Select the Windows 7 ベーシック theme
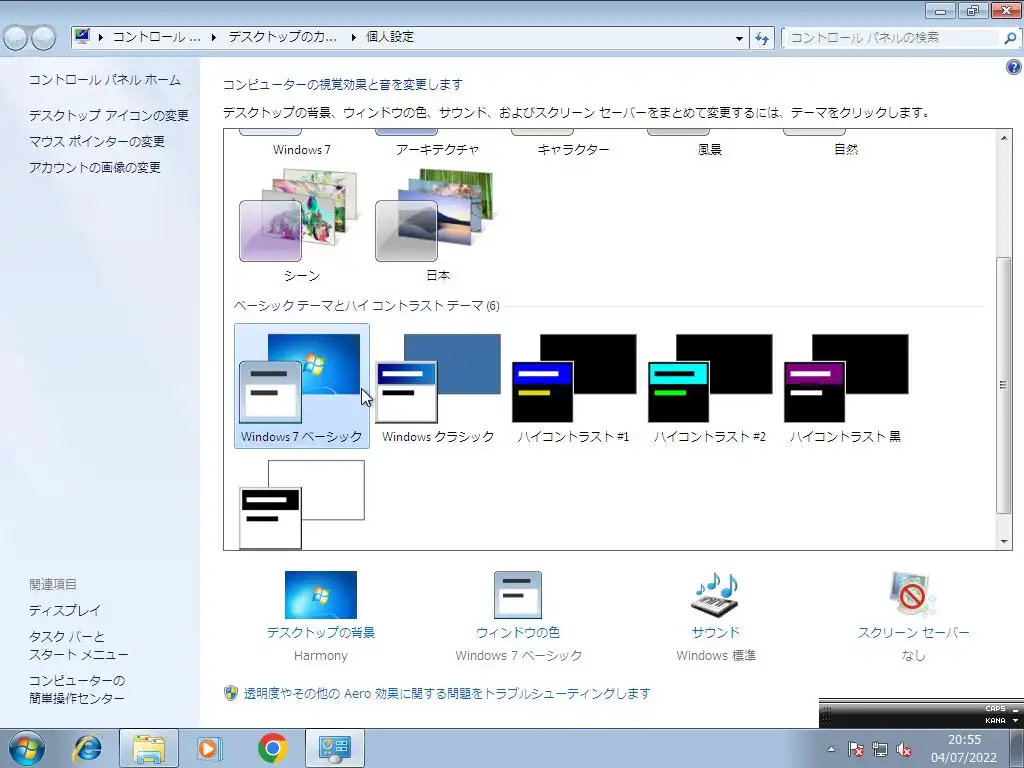1024x768 pixels. pyautogui.click(x=301, y=385)
